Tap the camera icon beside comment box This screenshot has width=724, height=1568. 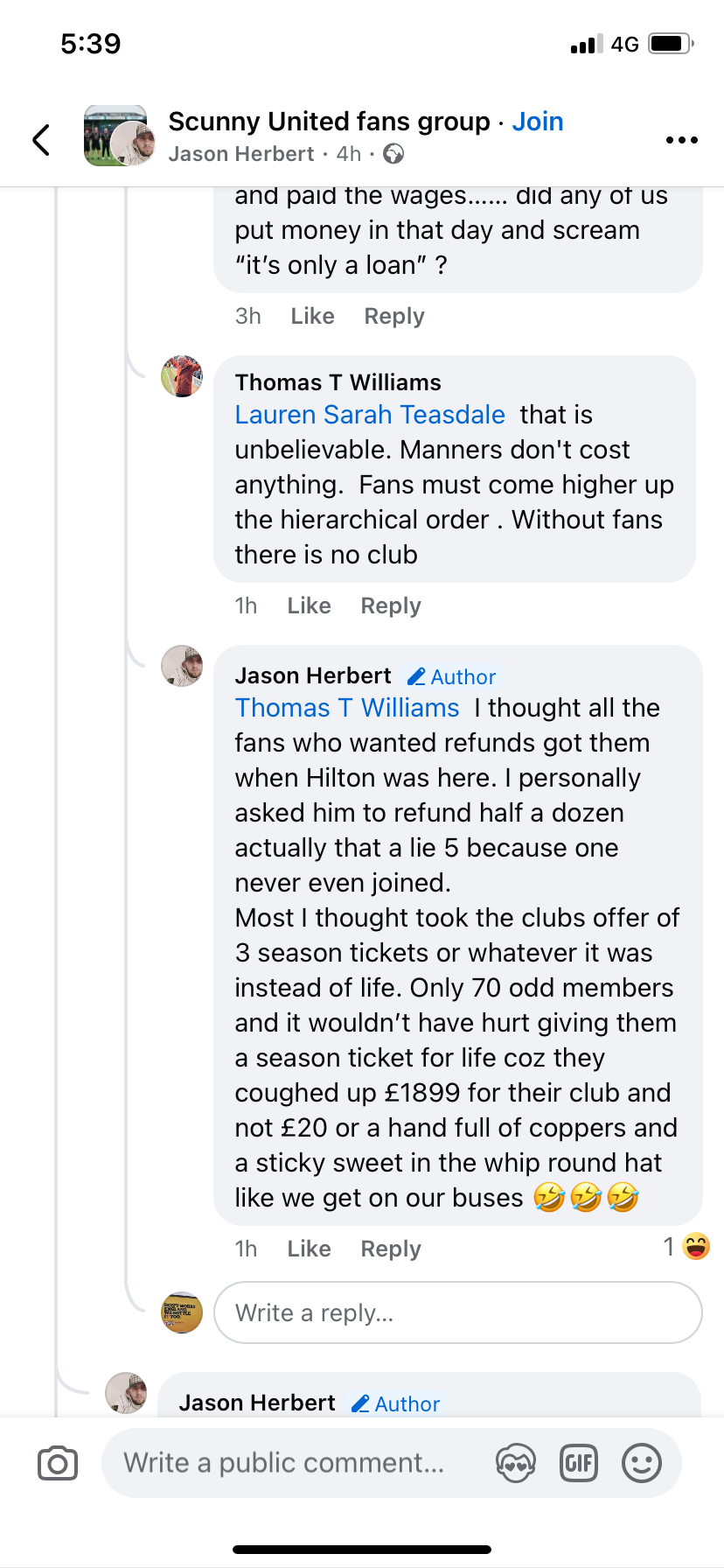(x=58, y=1464)
